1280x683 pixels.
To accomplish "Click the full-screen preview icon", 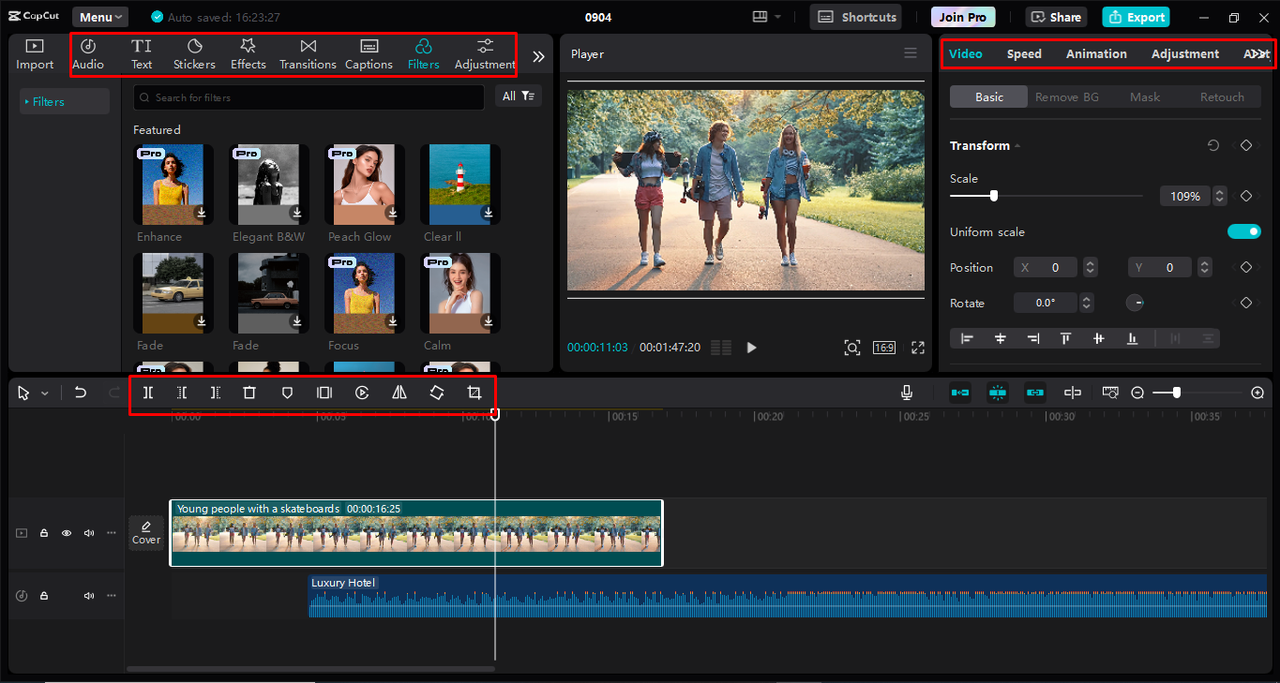I will (x=918, y=348).
